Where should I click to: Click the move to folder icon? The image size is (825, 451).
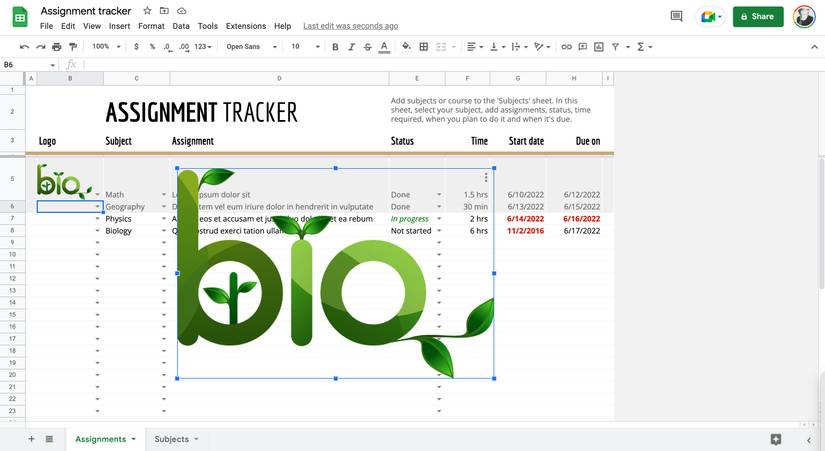tap(164, 11)
